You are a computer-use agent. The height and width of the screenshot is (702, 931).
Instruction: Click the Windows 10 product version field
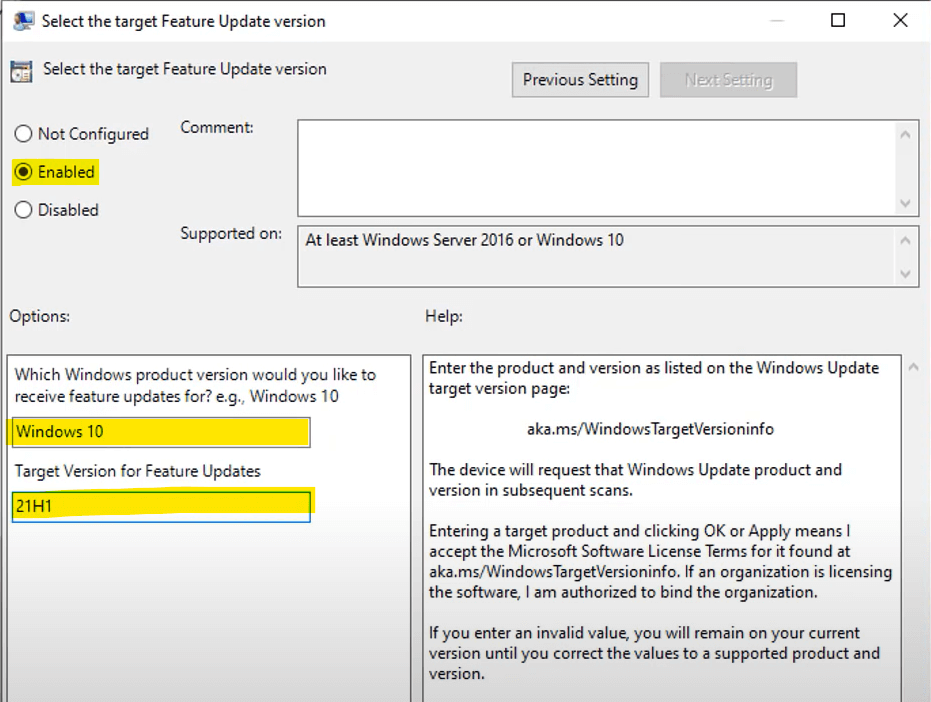[161, 432]
